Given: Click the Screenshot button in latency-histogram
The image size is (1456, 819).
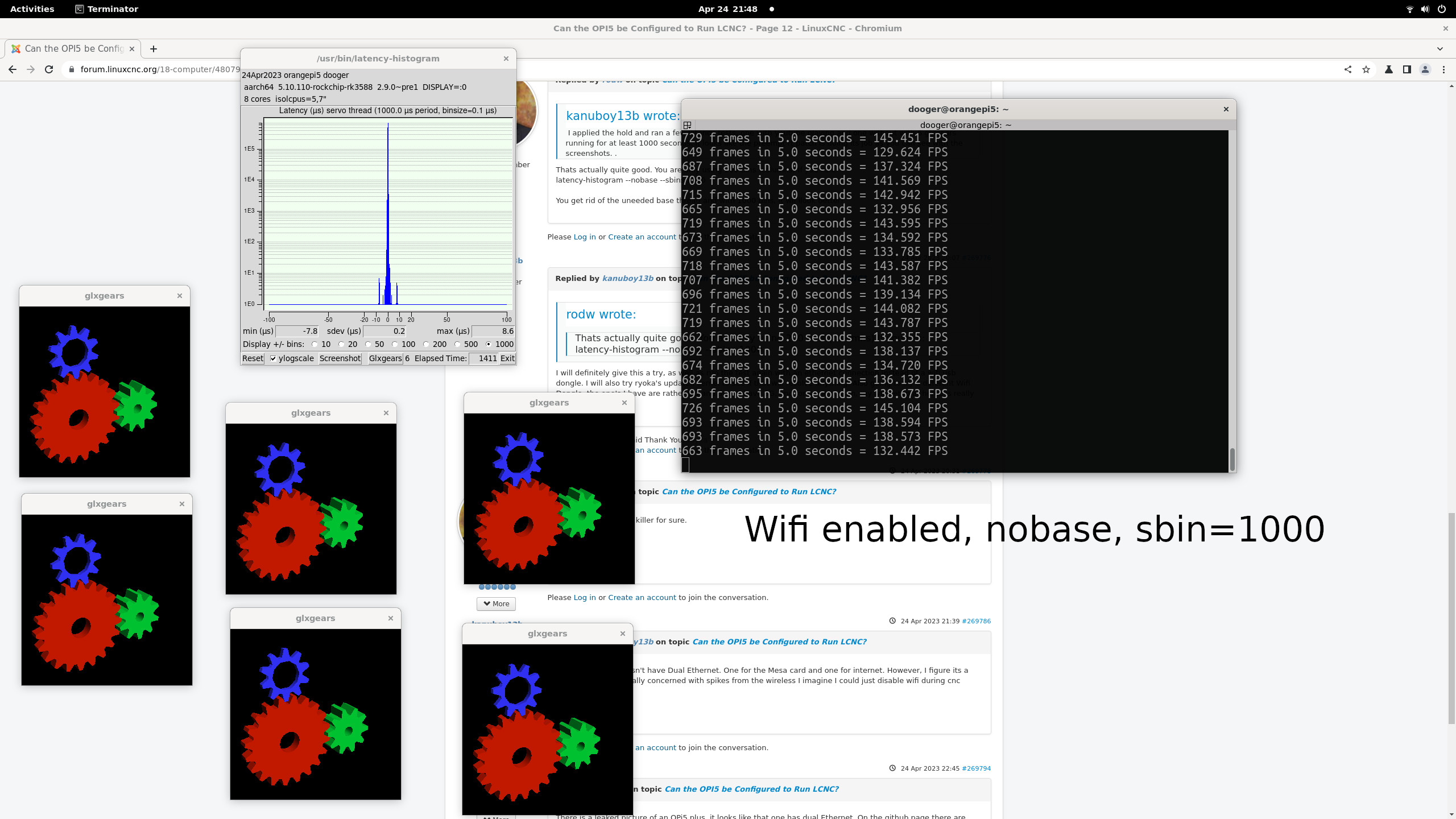Looking at the screenshot, I should 340,358.
